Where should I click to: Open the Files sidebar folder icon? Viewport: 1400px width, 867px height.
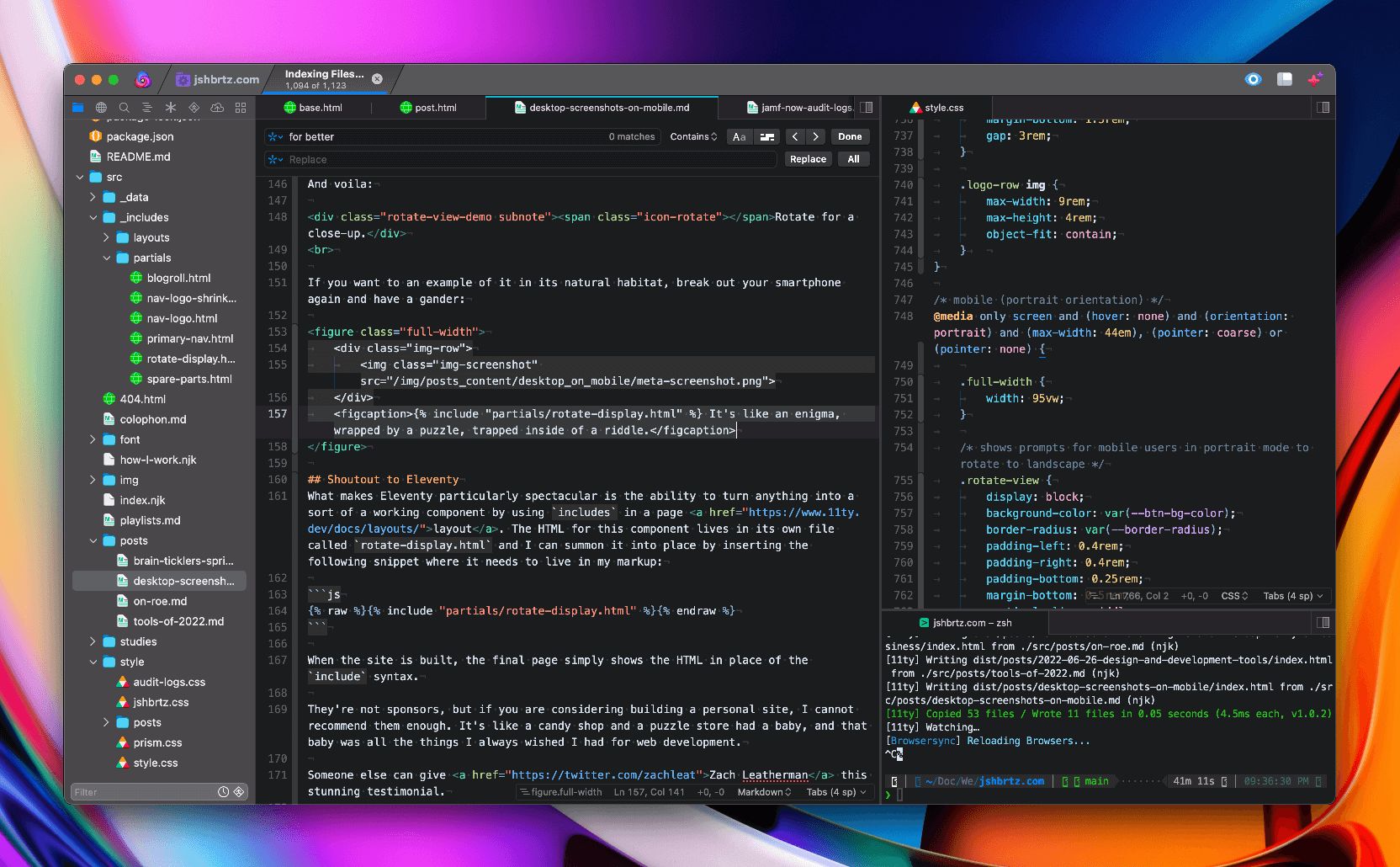78,108
